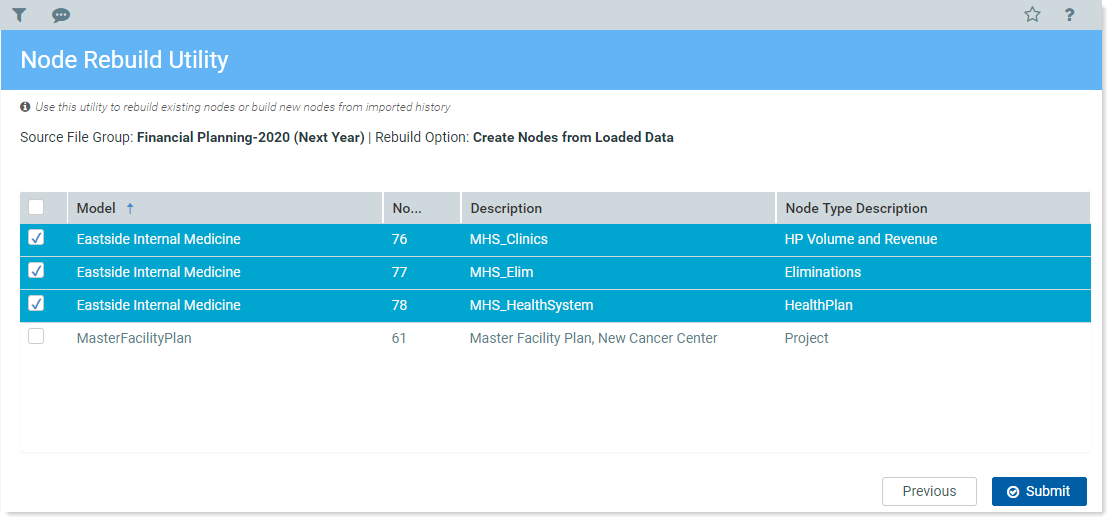
Task: Sort by Node Type Description column header
Action: 856,209
